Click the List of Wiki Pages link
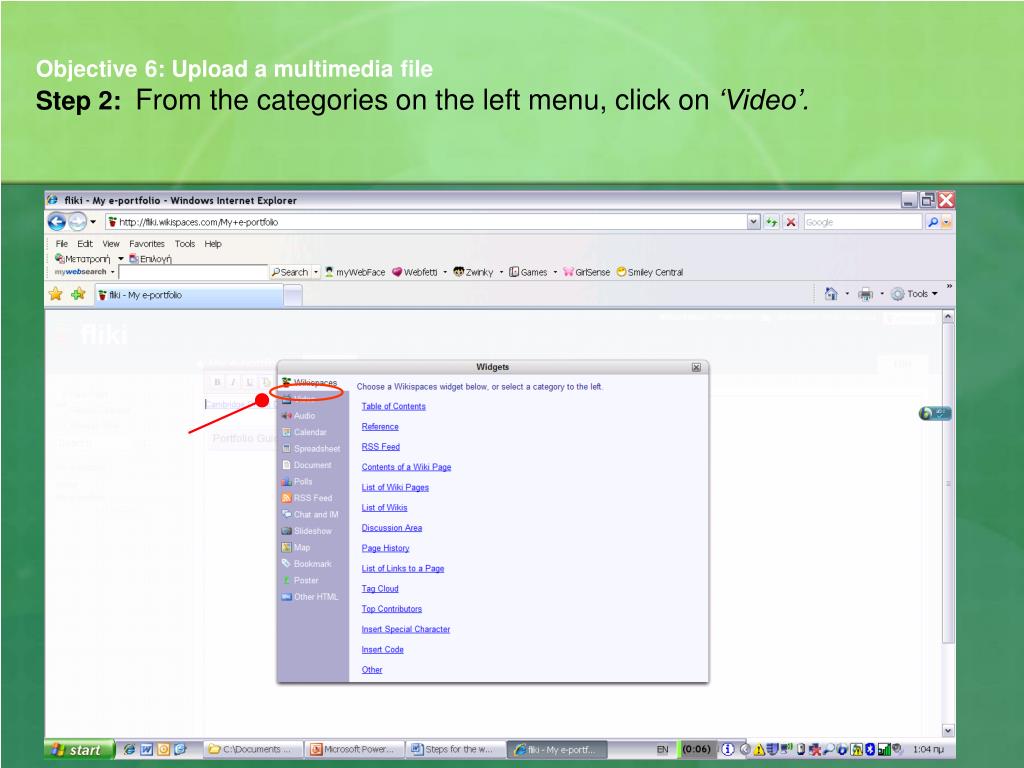The image size is (1024, 768). 395,487
